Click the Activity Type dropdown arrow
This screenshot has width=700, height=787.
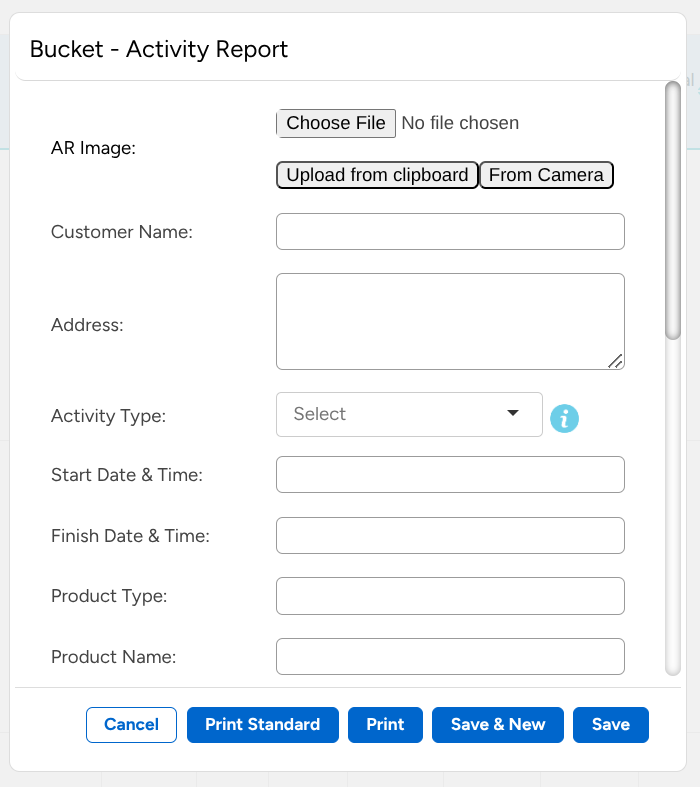513,414
